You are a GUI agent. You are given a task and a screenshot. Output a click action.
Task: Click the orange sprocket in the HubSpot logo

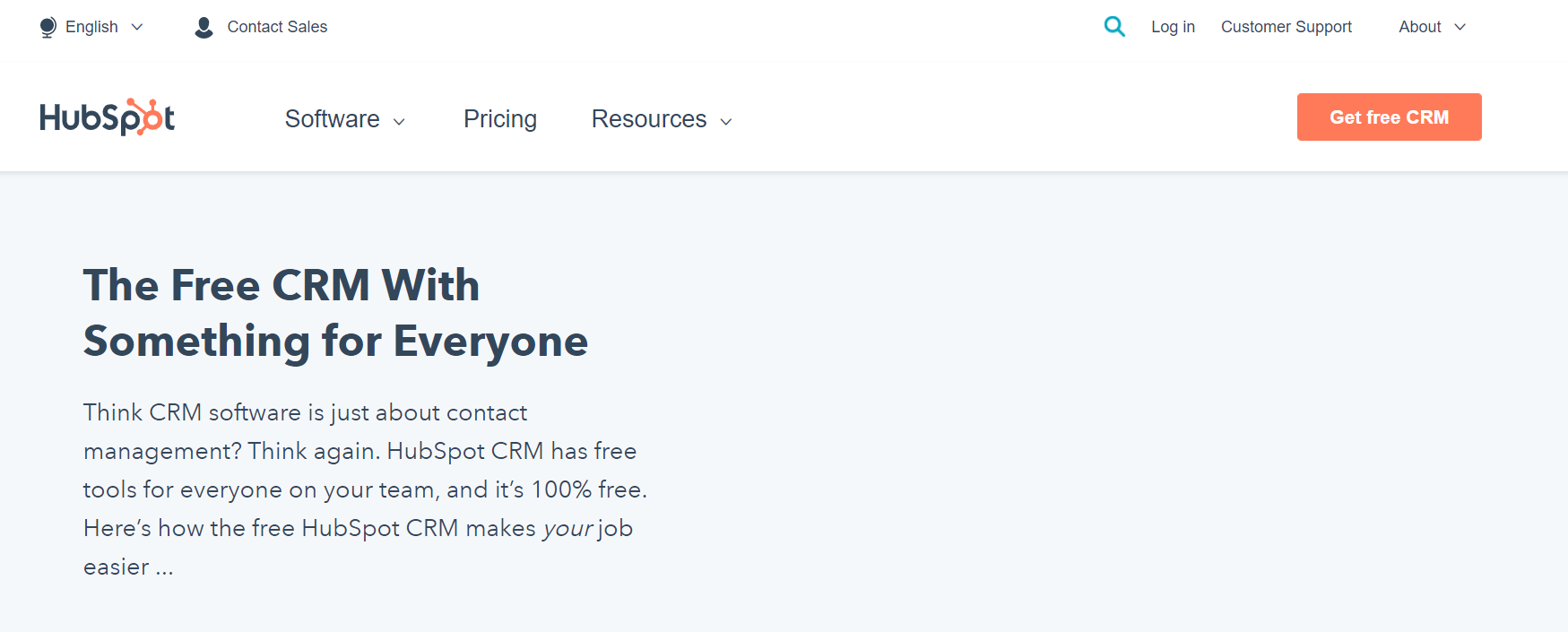149,117
